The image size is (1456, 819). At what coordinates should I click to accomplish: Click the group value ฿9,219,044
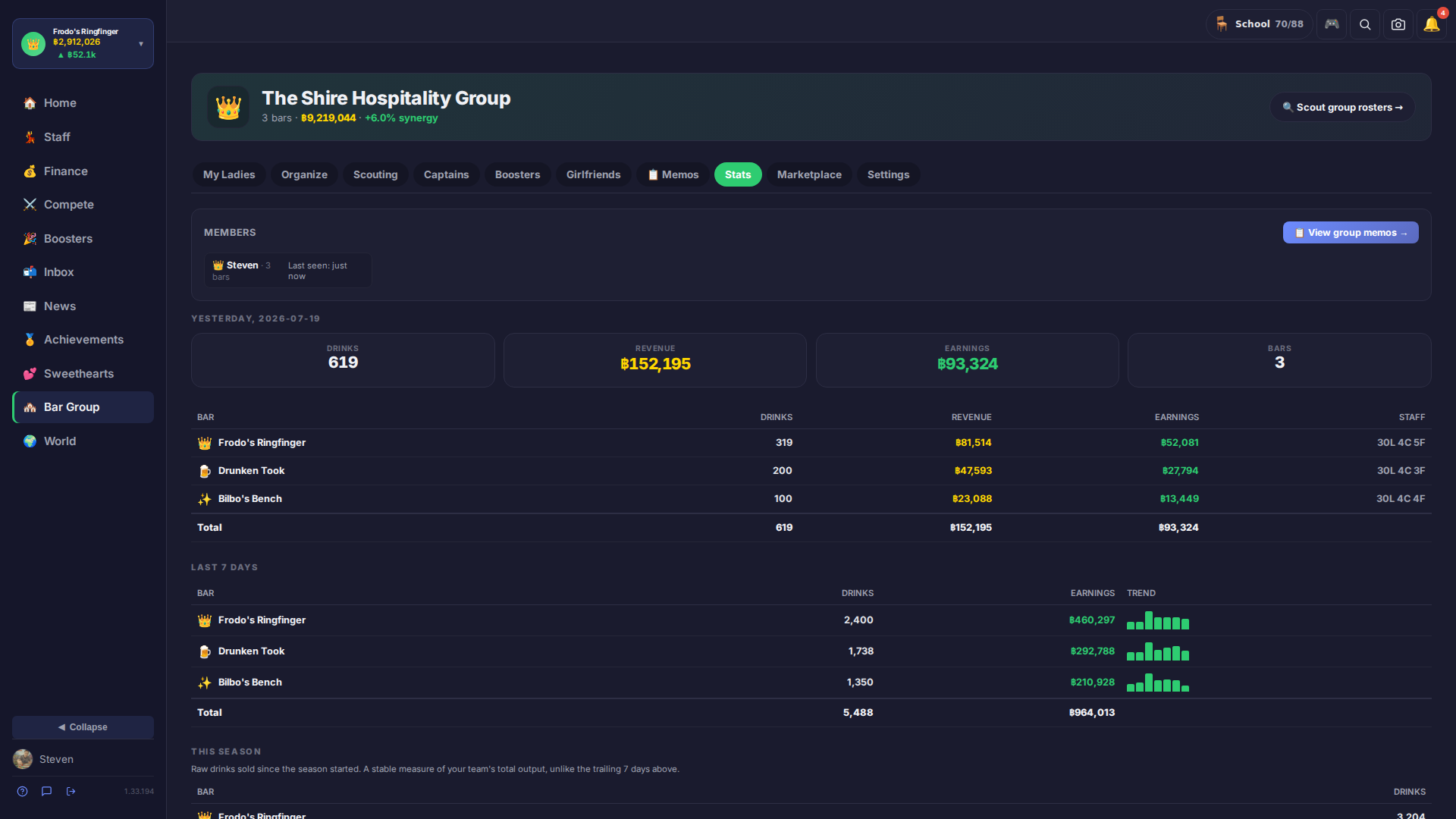(x=328, y=118)
